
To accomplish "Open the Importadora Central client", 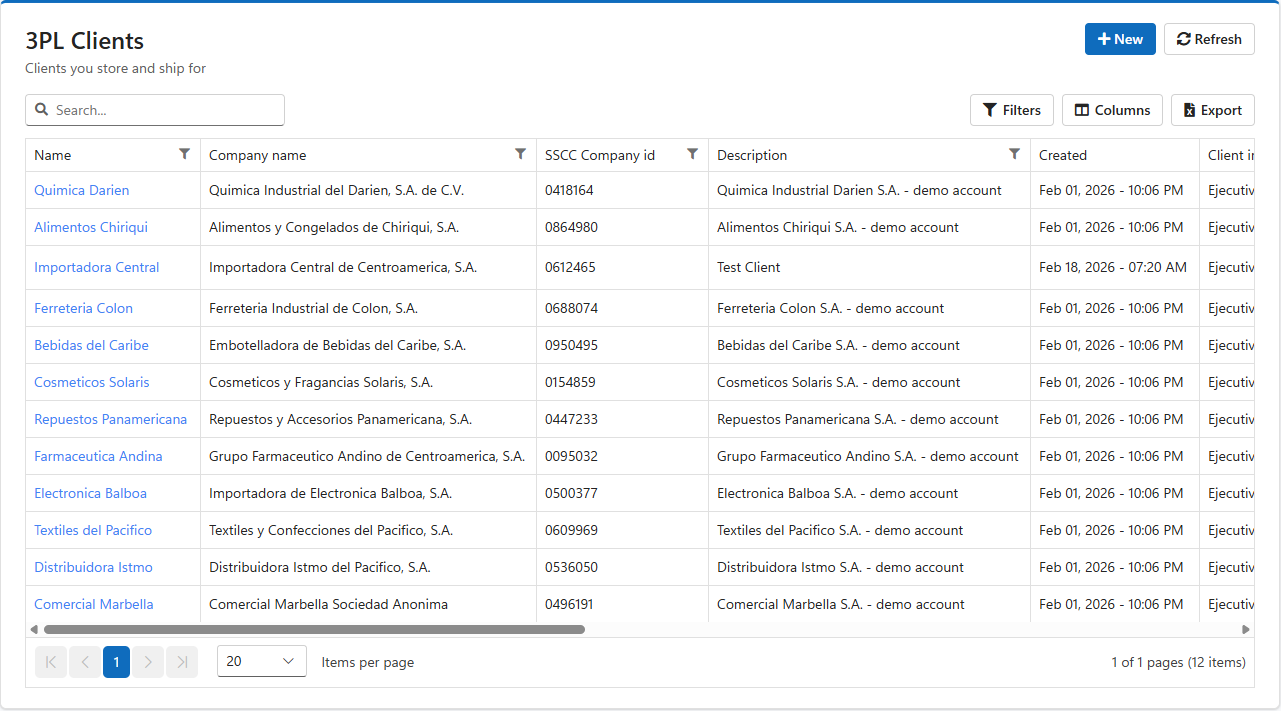I will click(97, 267).
